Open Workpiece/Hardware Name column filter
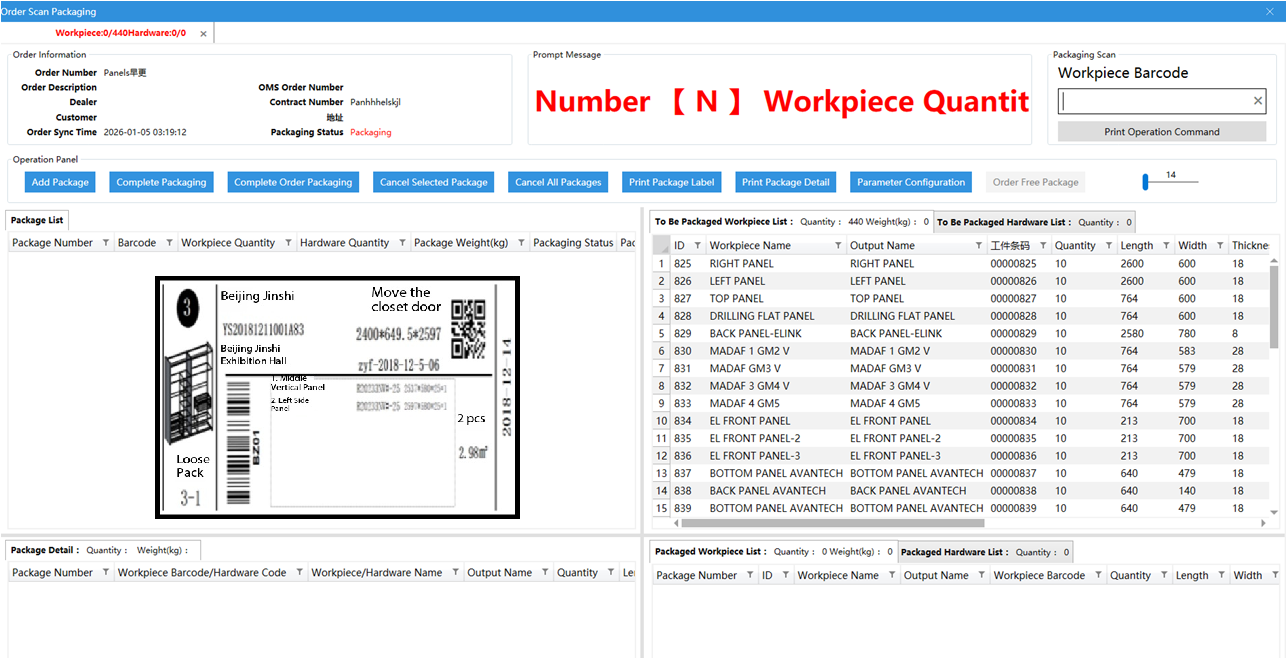Viewport: 1287px width, 659px height. coord(455,573)
